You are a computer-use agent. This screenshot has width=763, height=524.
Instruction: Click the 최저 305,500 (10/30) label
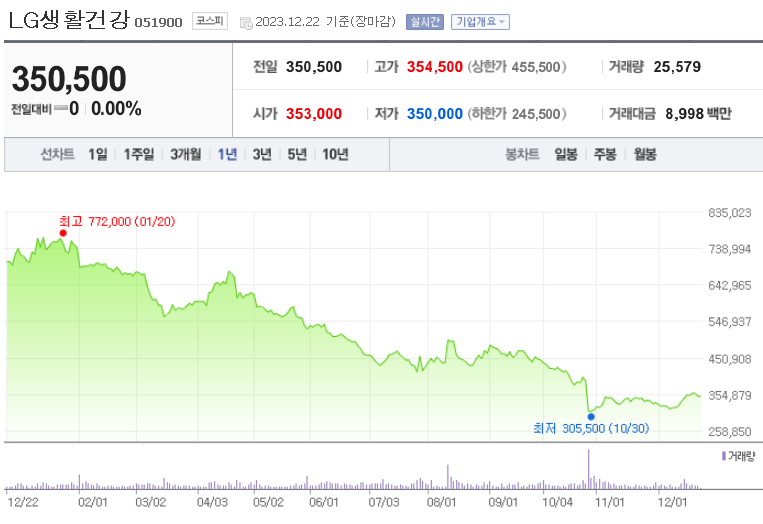coord(591,429)
